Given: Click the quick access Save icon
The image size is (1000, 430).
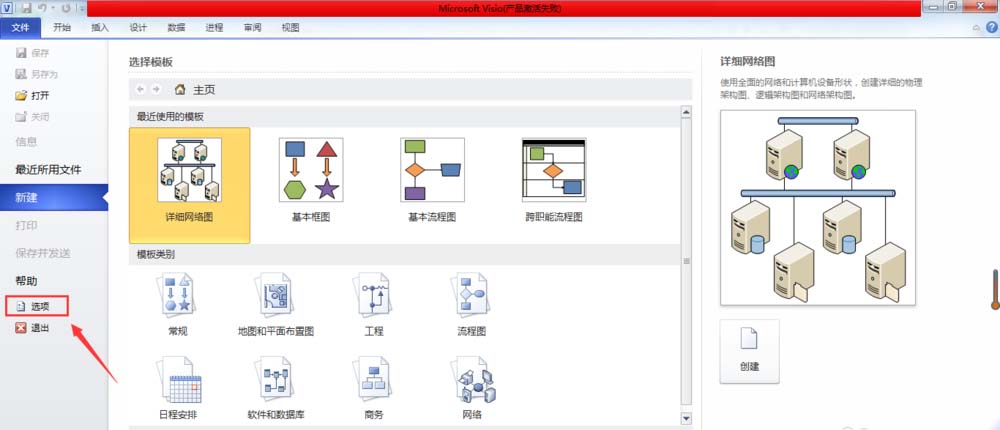Looking at the screenshot, I should pos(26,8).
